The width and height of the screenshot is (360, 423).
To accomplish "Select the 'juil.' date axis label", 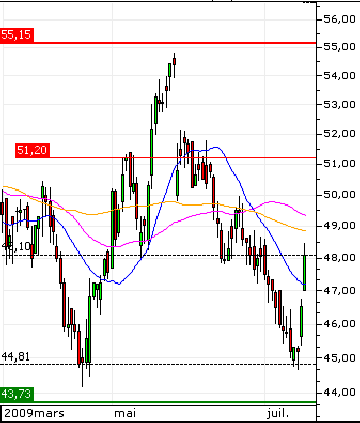I will [x=278, y=413].
